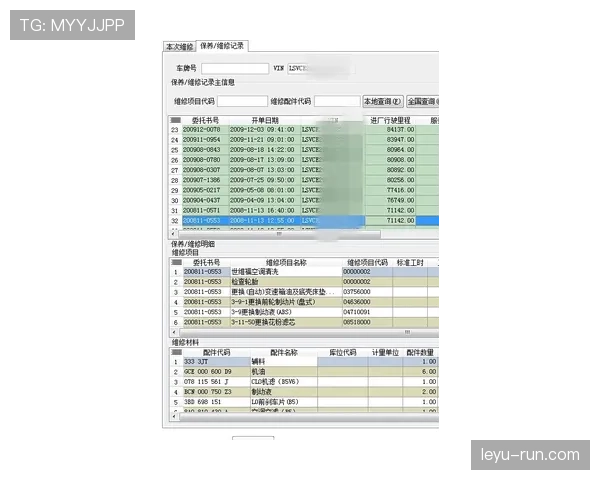
Task: Click the 本地查询 button
Action: (x=383, y=101)
